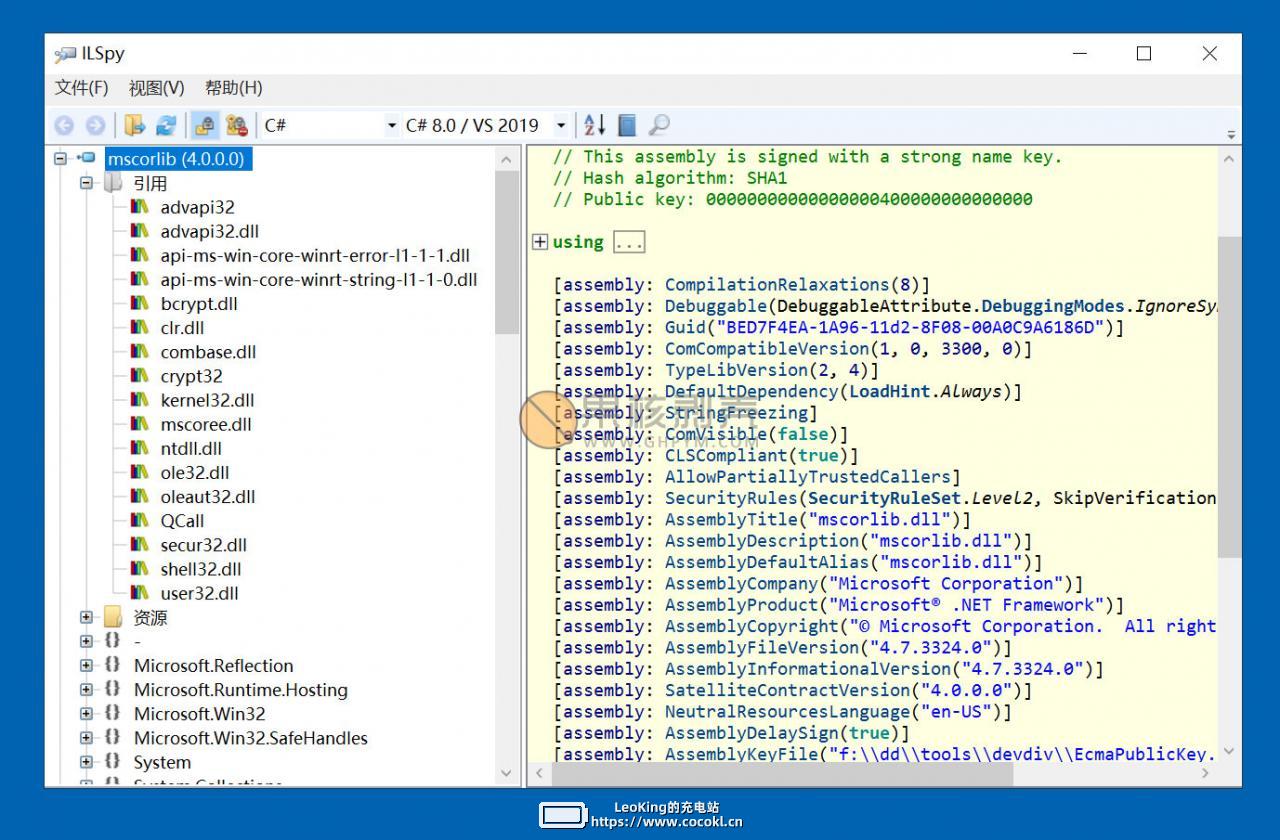Click the blue book toolbar icon

pos(627,125)
